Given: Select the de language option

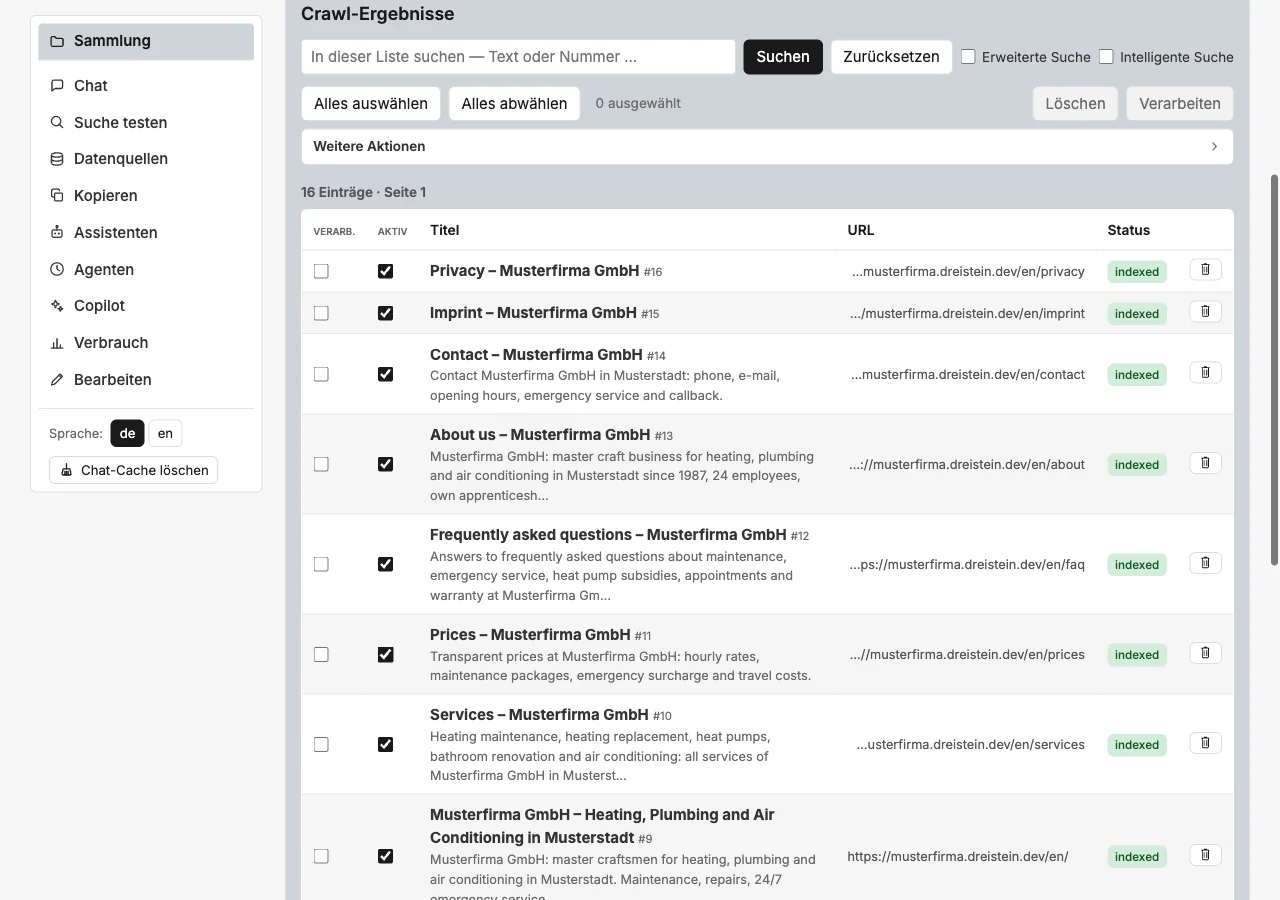Looking at the screenshot, I should coord(127,433).
